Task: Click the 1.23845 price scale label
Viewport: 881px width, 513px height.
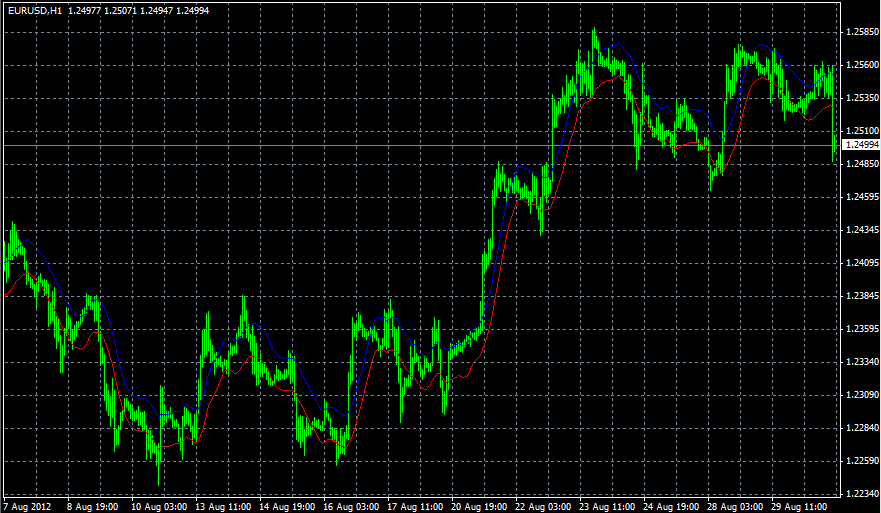Action: pyautogui.click(x=862, y=296)
